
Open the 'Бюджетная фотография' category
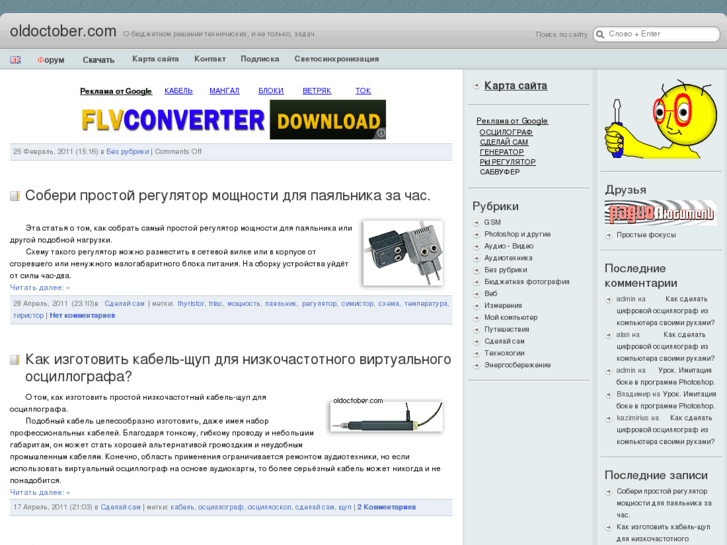[527, 282]
